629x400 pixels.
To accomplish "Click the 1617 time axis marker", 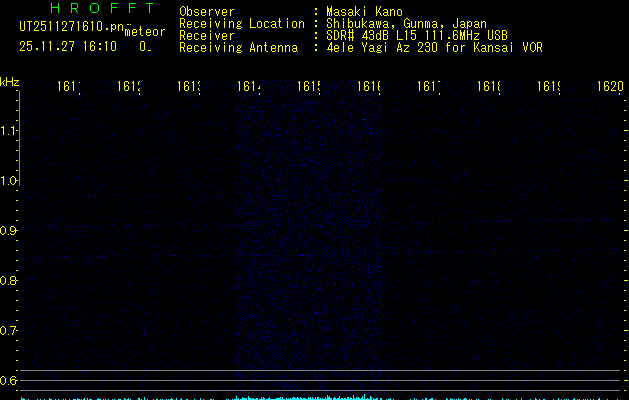I will coord(428,86).
